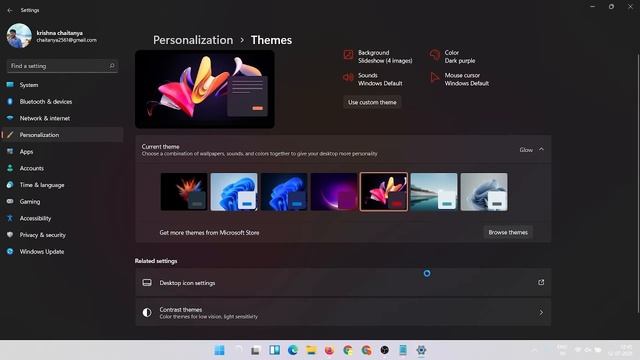
Task: Click the Windows Update refresh icon
Action: 10,251
